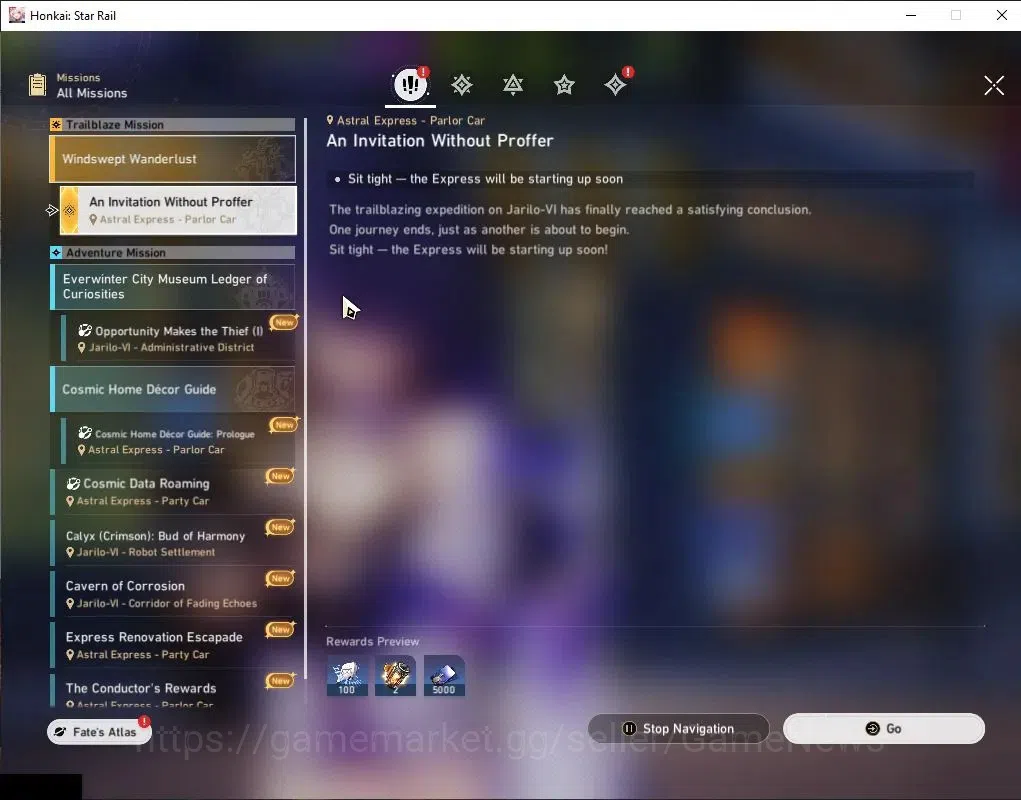This screenshot has height=800, width=1021.
Task: Click the New badge on Express Renovation Escapade
Action: 281,629
